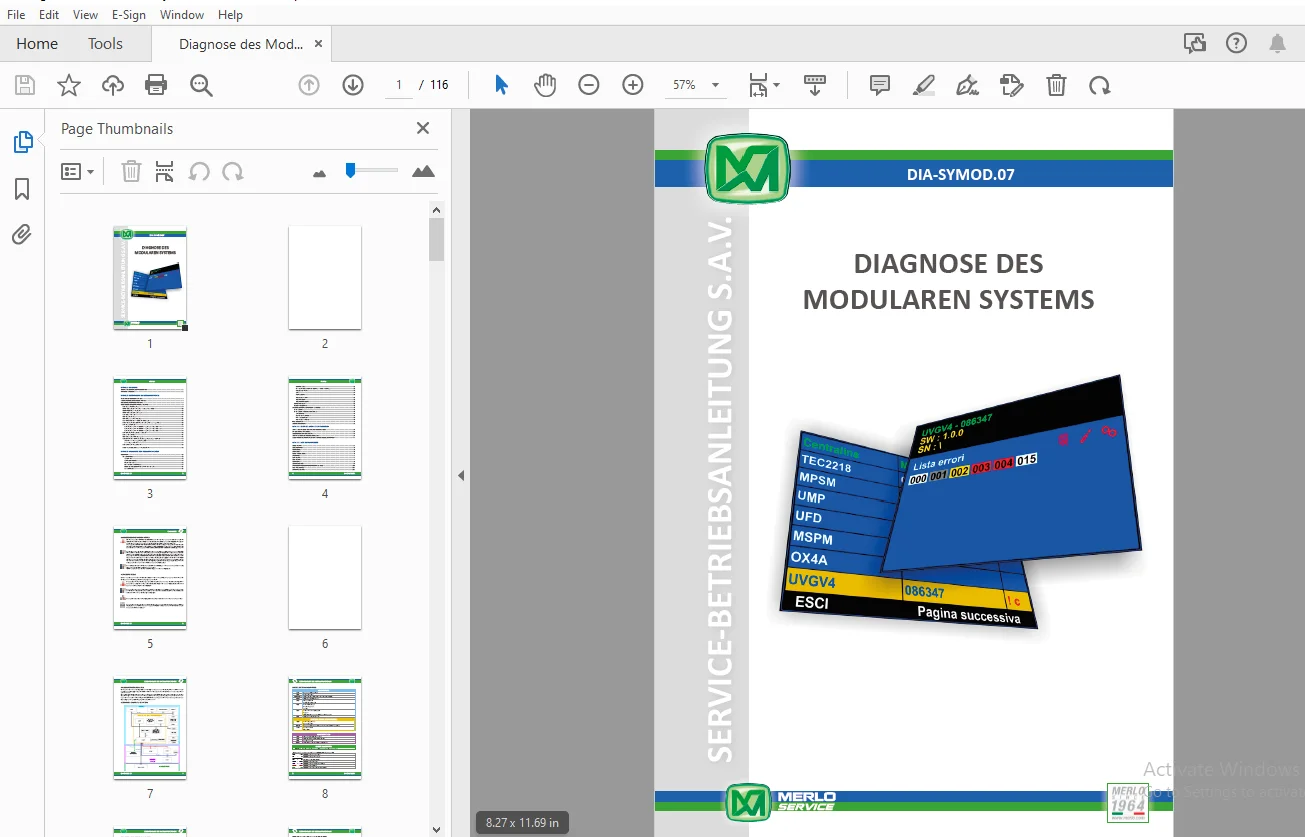Screen dimensions: 1305x837
Task: Delete selected thumbnail page
Action: 131,172
